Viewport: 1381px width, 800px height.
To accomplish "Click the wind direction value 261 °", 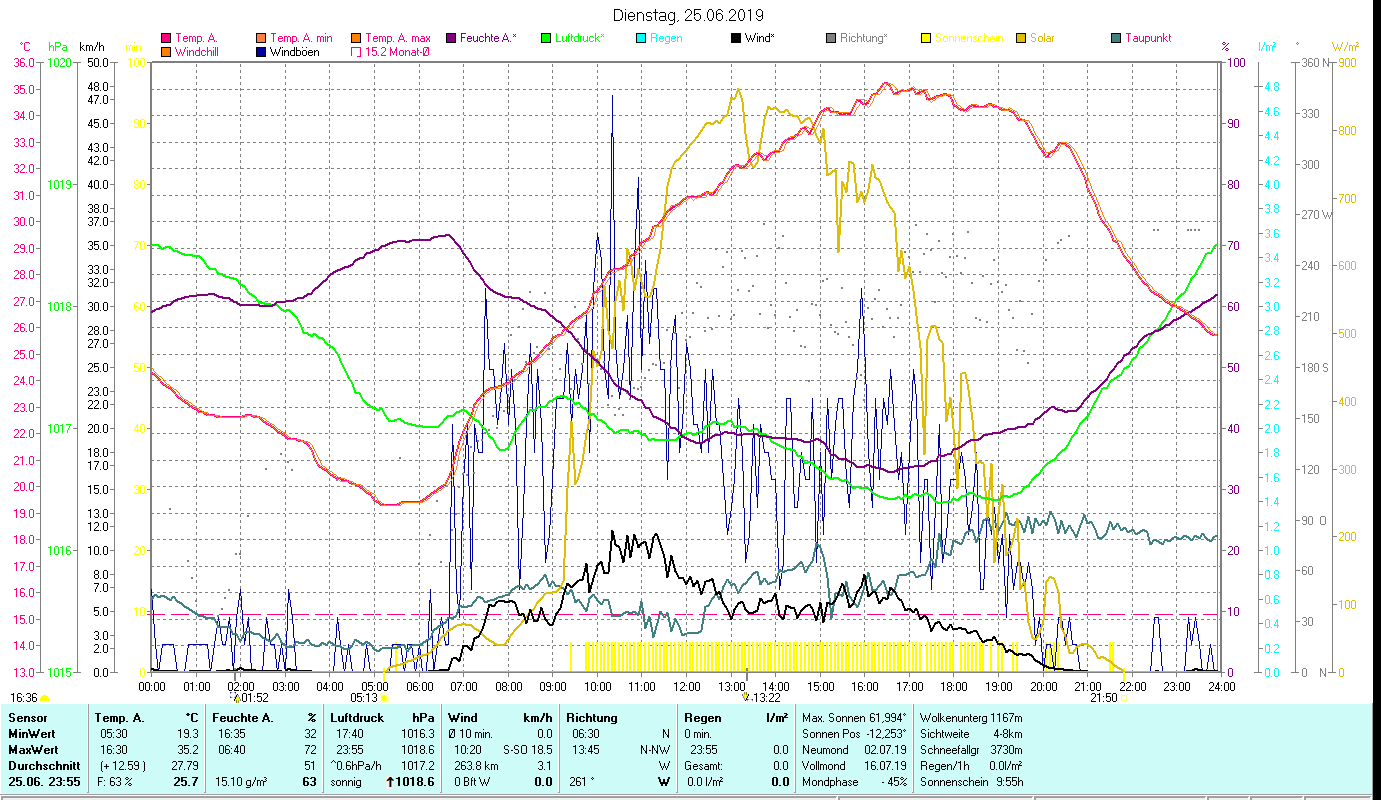I will pyautogui.click(x=582, y=781).
